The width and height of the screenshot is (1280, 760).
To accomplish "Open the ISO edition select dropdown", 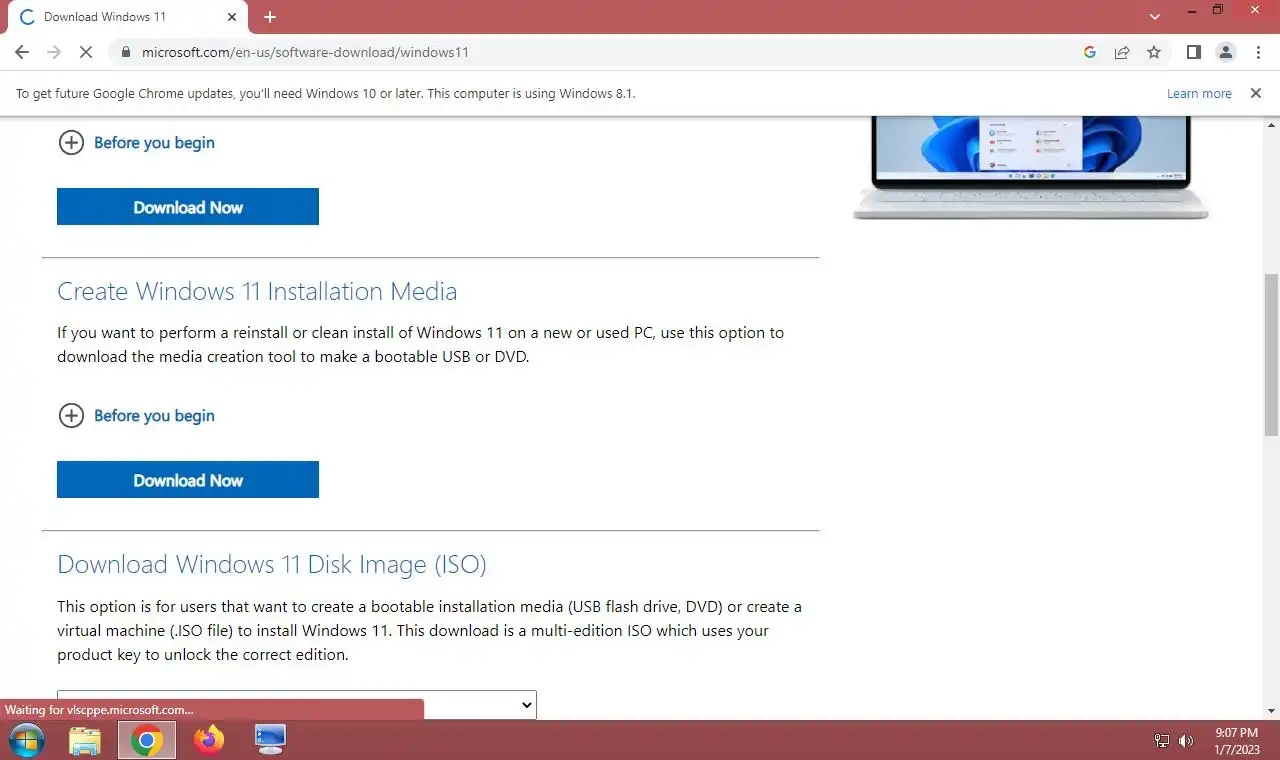I will click(x=297, y=704).
